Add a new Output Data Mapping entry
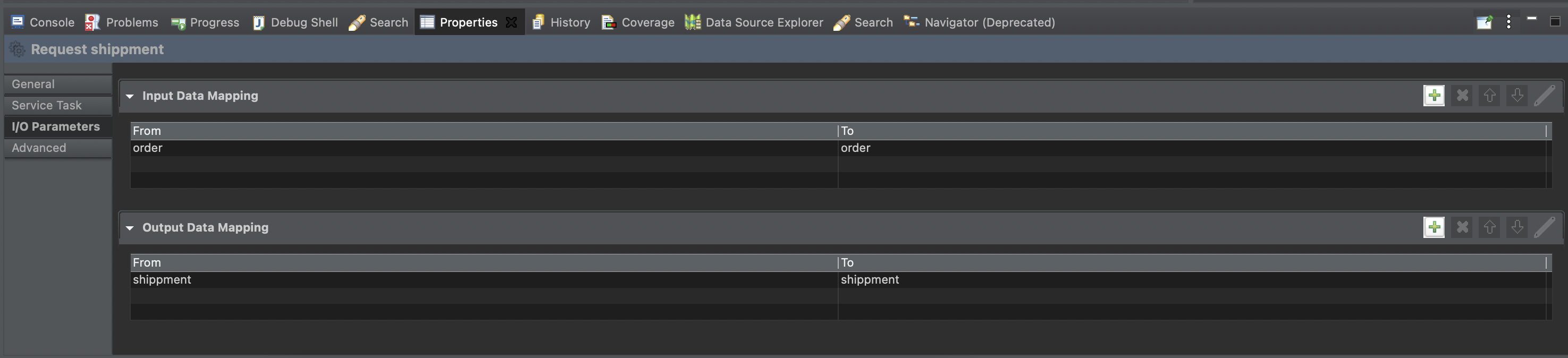The image size is (1568, 358). click(x=1434, y=227)
